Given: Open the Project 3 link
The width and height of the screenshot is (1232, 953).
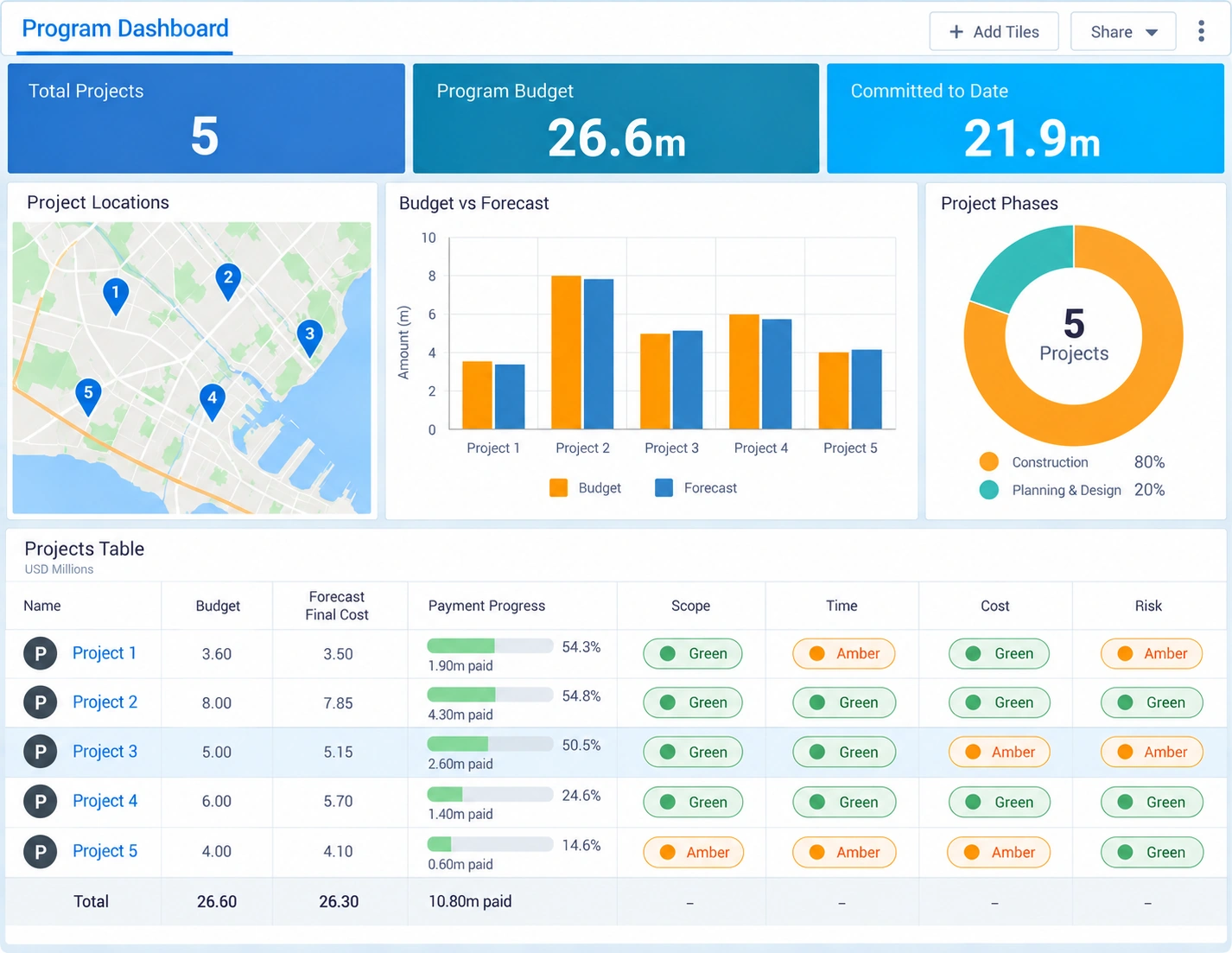Looking at the screenshot, I should (105, 752).
